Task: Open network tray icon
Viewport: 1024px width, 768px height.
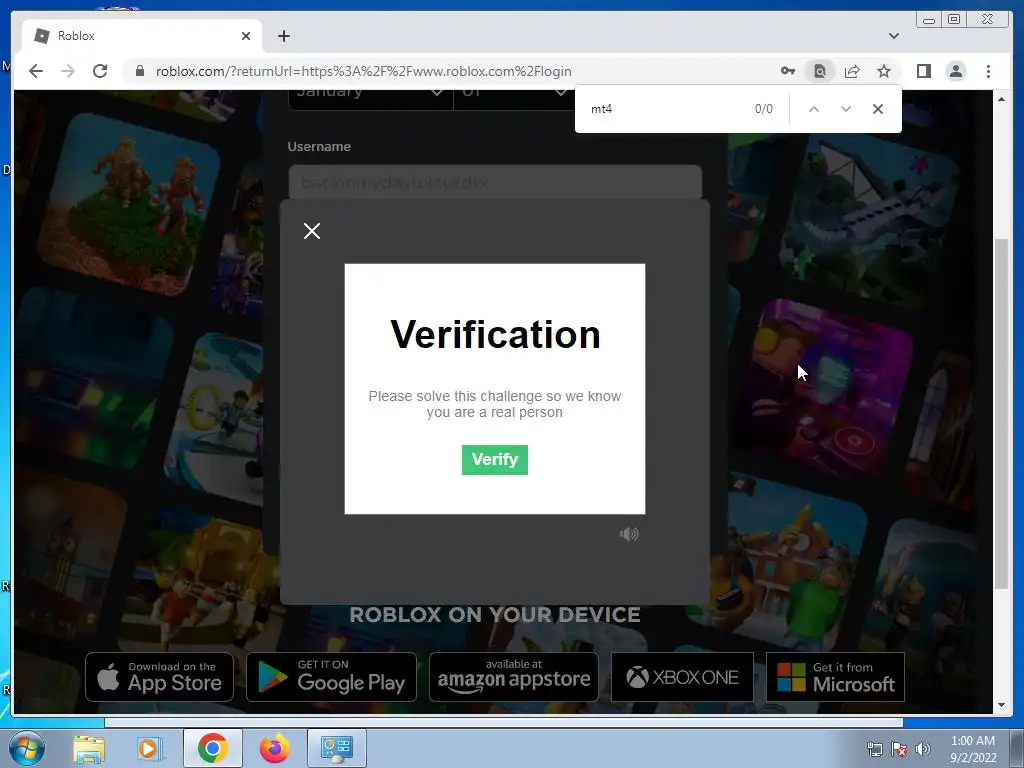Action: coord(874,749)
